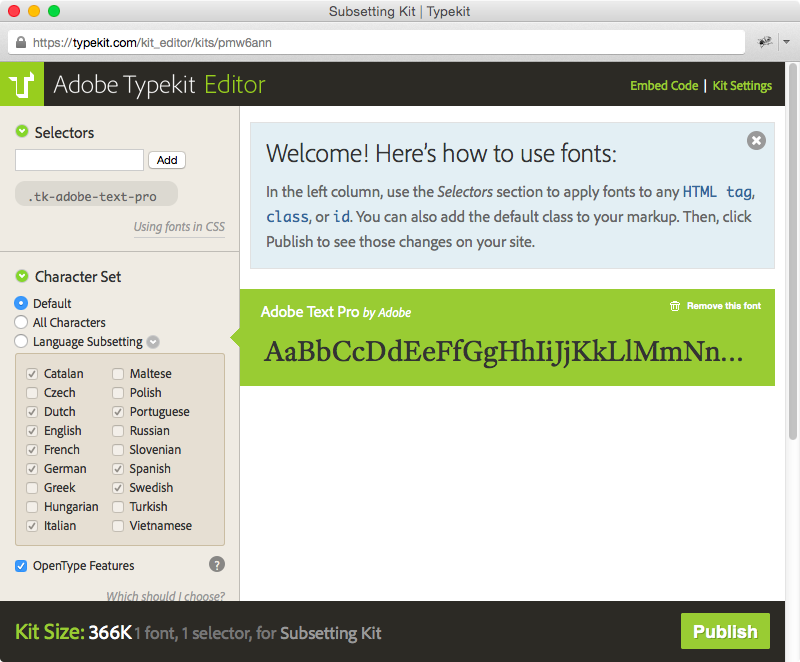The image size is (800, 662).
Task: Click the browser extension icon beside the address bar
Action: [x=764, y=42]
